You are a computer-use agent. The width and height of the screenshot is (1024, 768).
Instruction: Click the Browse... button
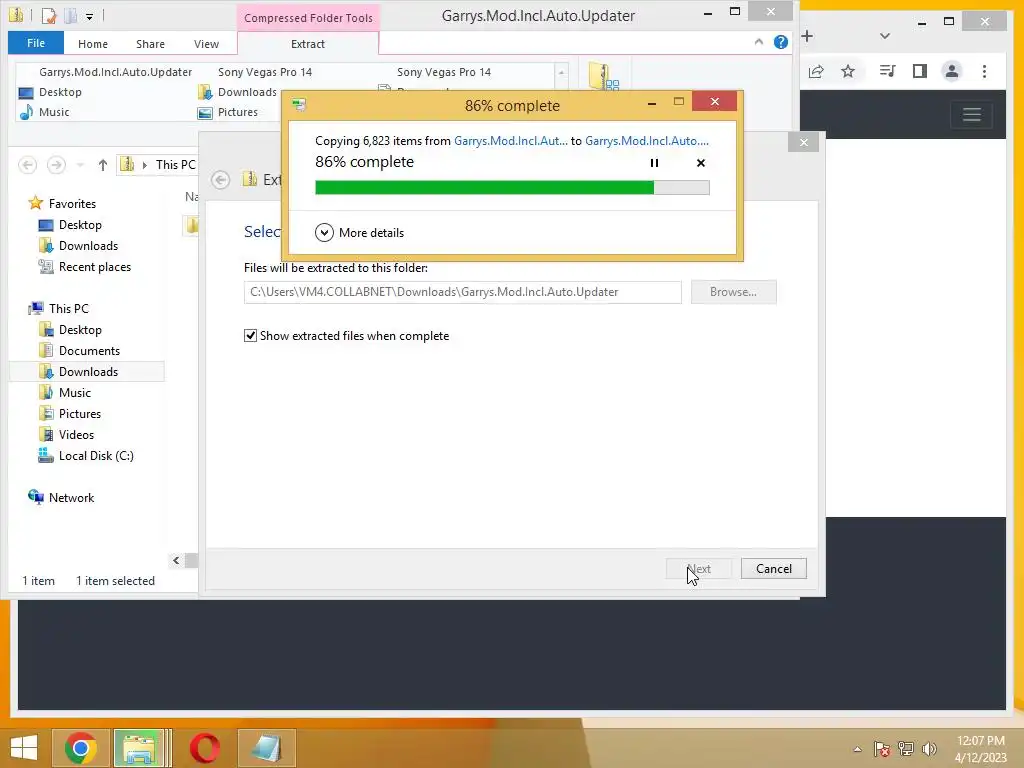click(x=733, y=292)
